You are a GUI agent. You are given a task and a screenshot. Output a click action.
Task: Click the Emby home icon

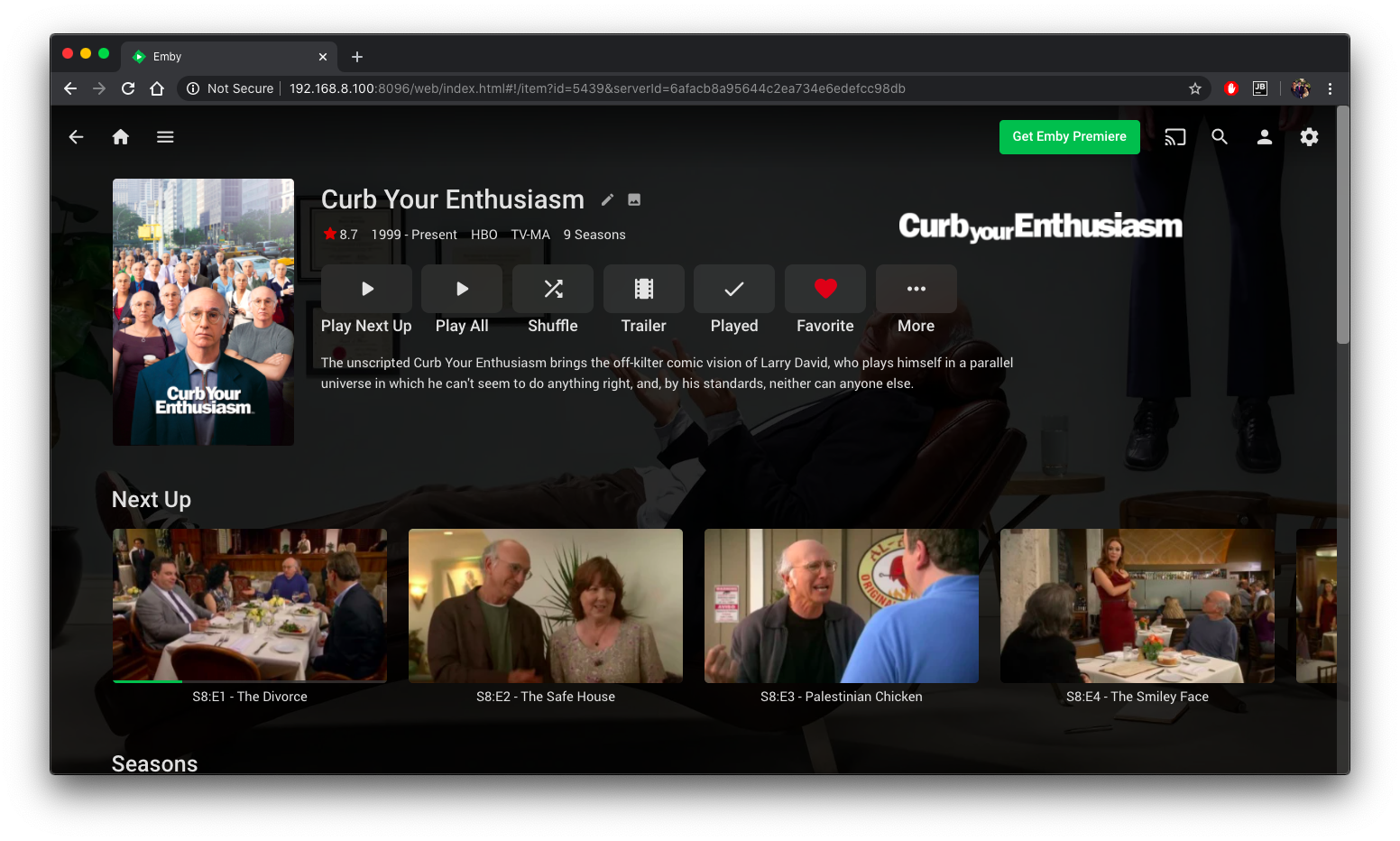[x=120, y=137]
